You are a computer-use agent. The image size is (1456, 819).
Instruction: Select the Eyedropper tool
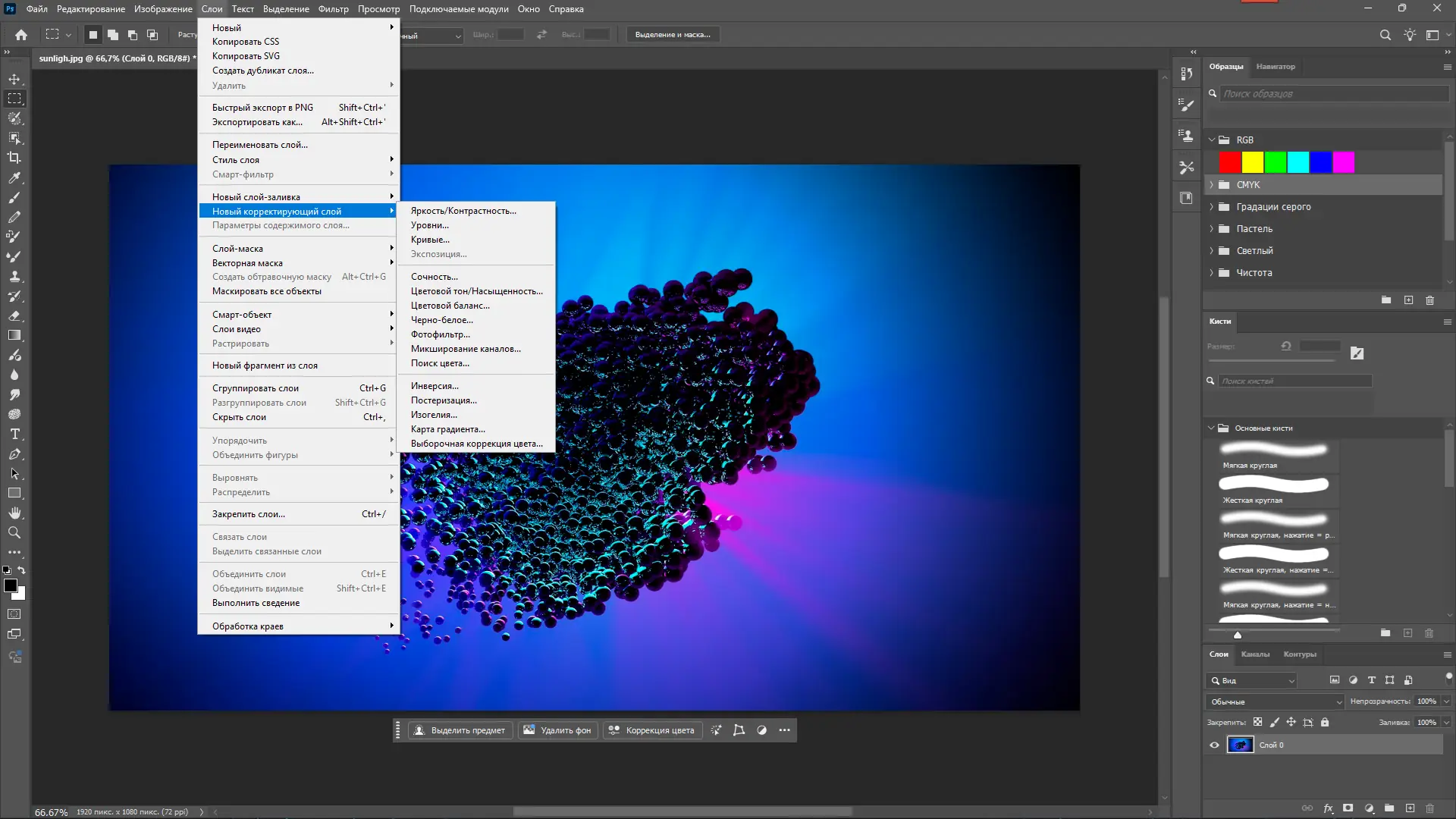pos(14,177)
